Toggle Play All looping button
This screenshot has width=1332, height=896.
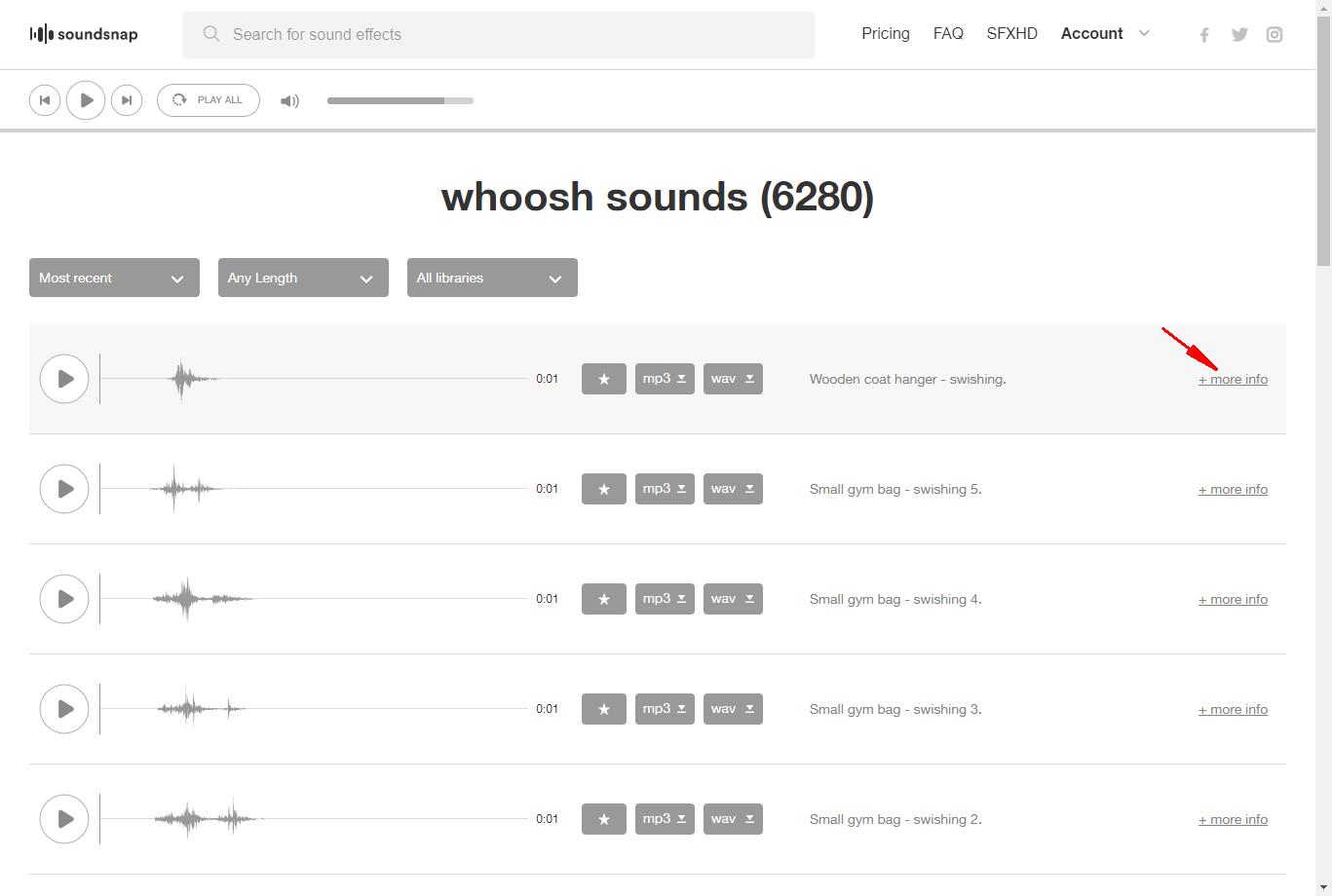pos(209,100)
